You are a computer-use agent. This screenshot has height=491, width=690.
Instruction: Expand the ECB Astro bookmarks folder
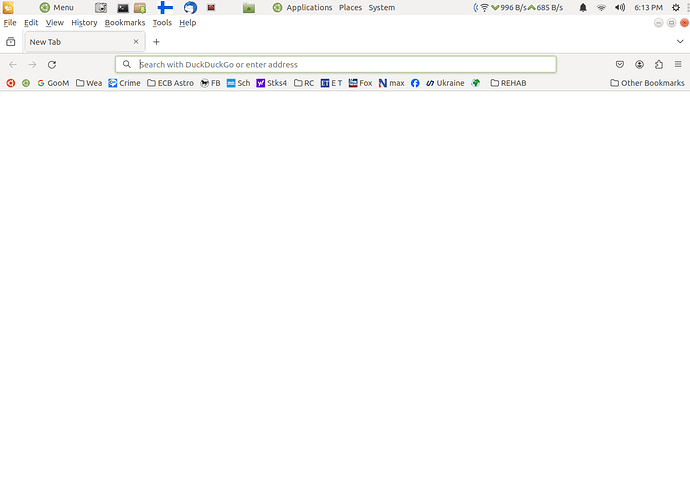click(170, 83)
